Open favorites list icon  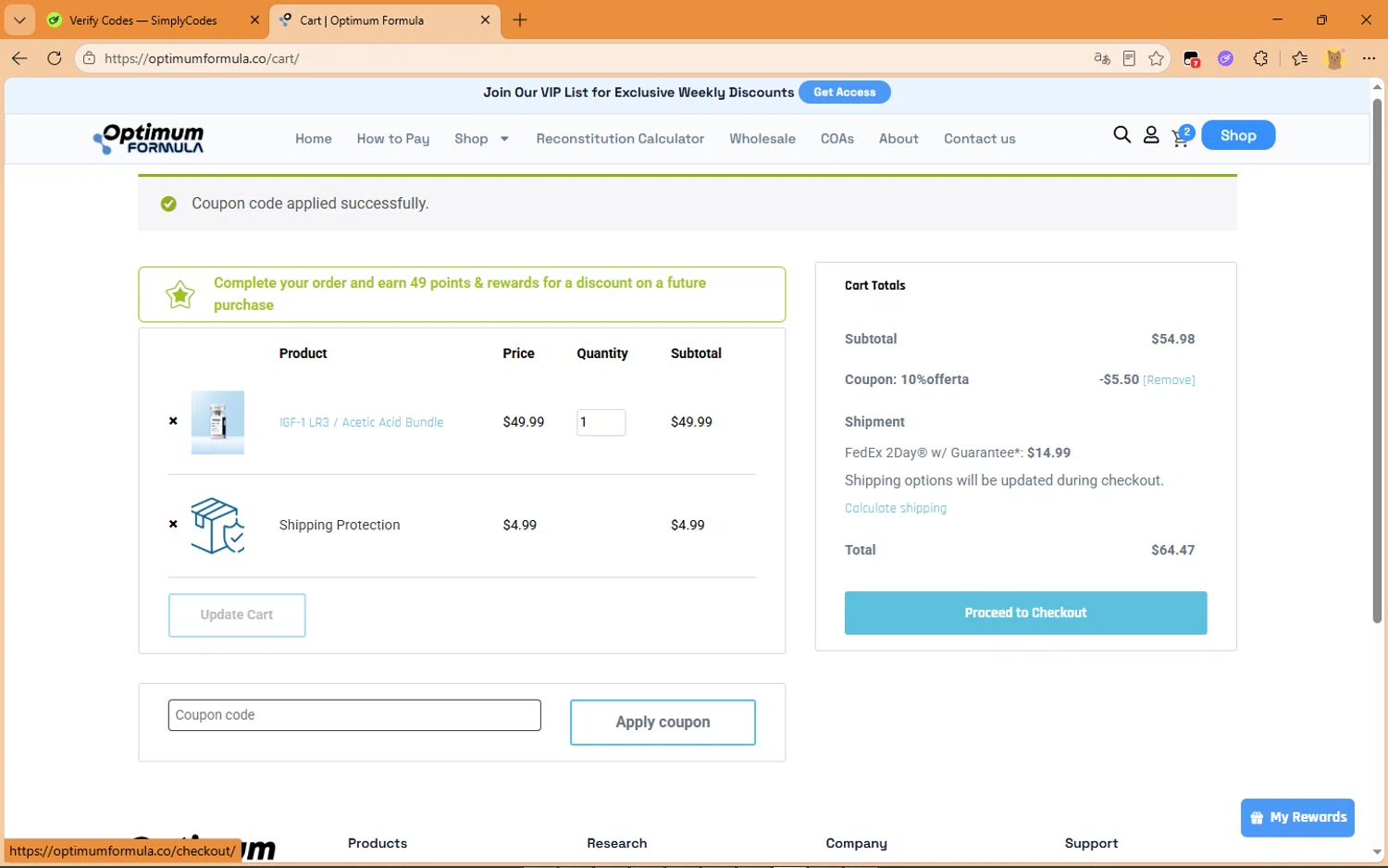point(1300,58)
